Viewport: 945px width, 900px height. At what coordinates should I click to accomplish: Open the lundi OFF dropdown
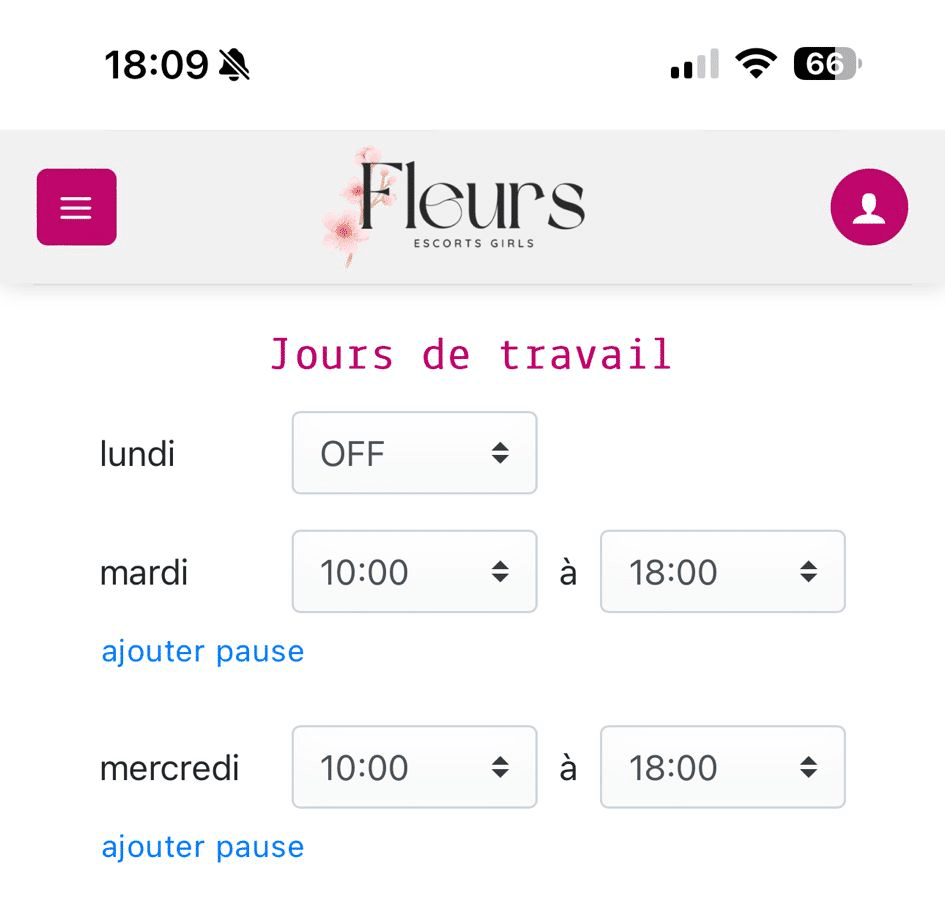pyautogui.click(x=414, y=453)
